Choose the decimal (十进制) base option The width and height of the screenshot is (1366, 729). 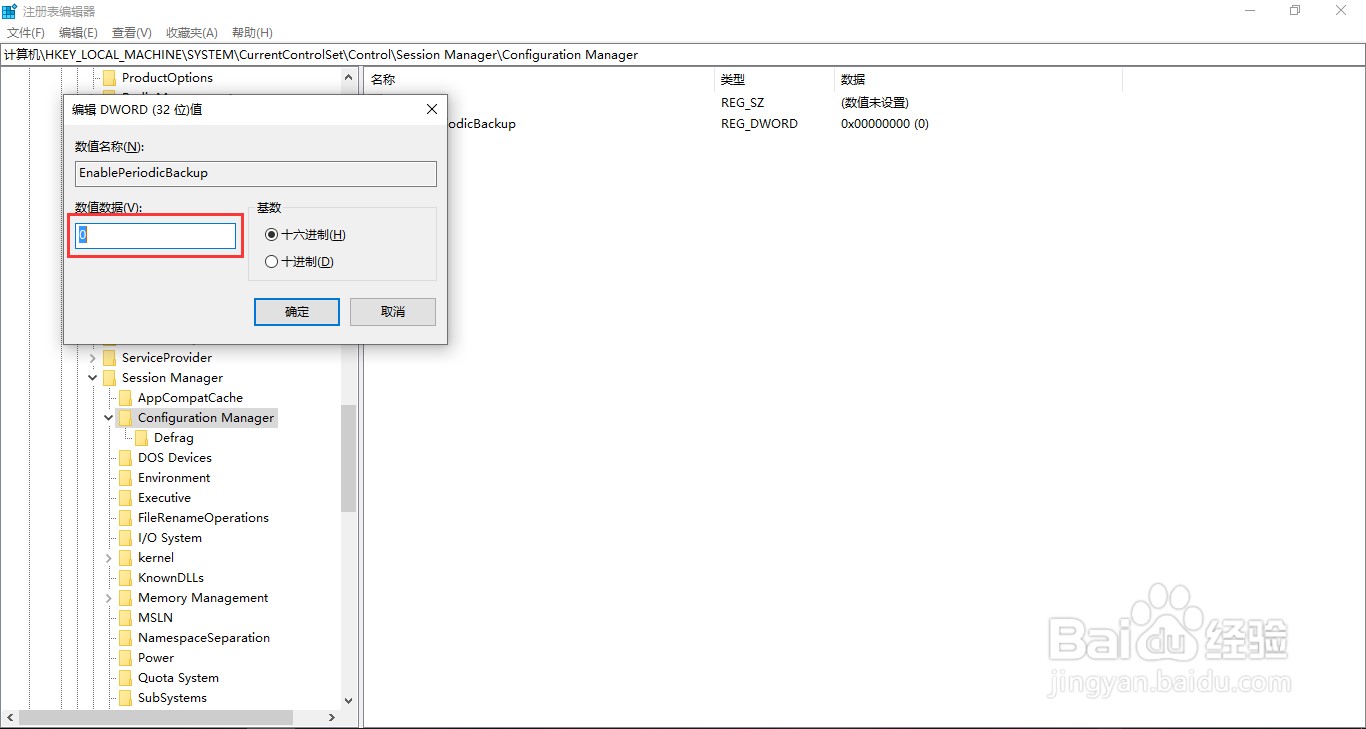[299, 262]
